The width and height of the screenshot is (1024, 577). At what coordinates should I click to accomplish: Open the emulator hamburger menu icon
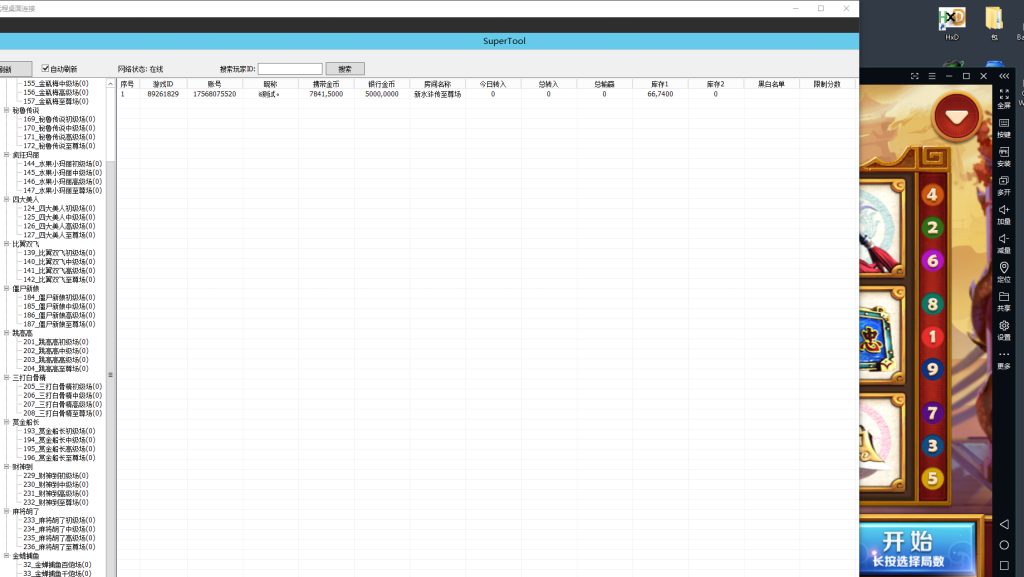point(932,76)
